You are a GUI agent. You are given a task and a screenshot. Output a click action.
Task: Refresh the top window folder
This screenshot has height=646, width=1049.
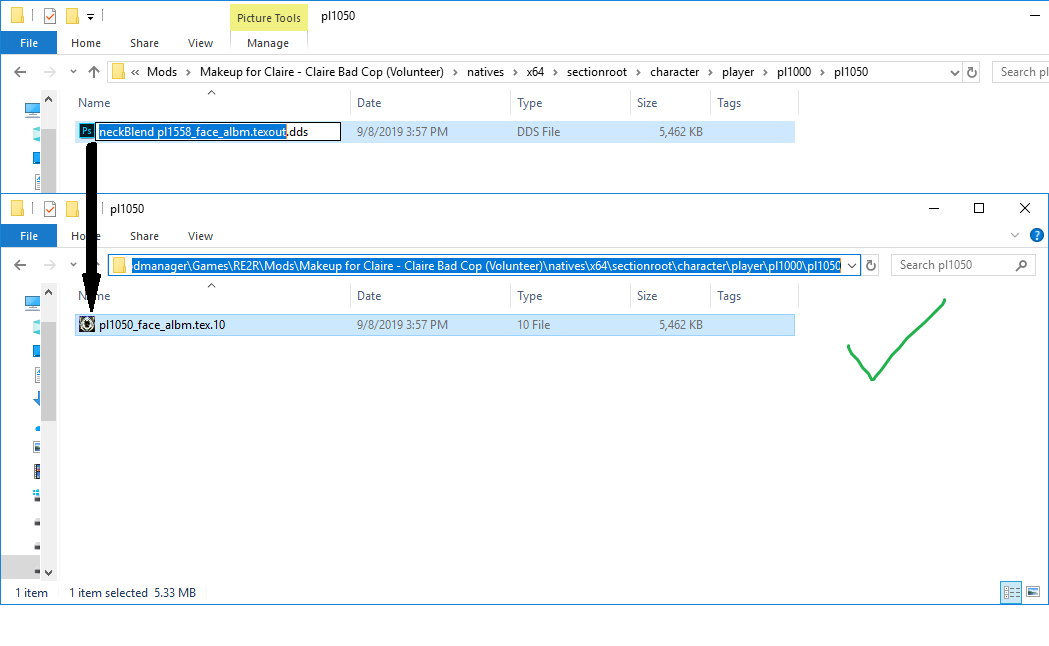[972, 72]
